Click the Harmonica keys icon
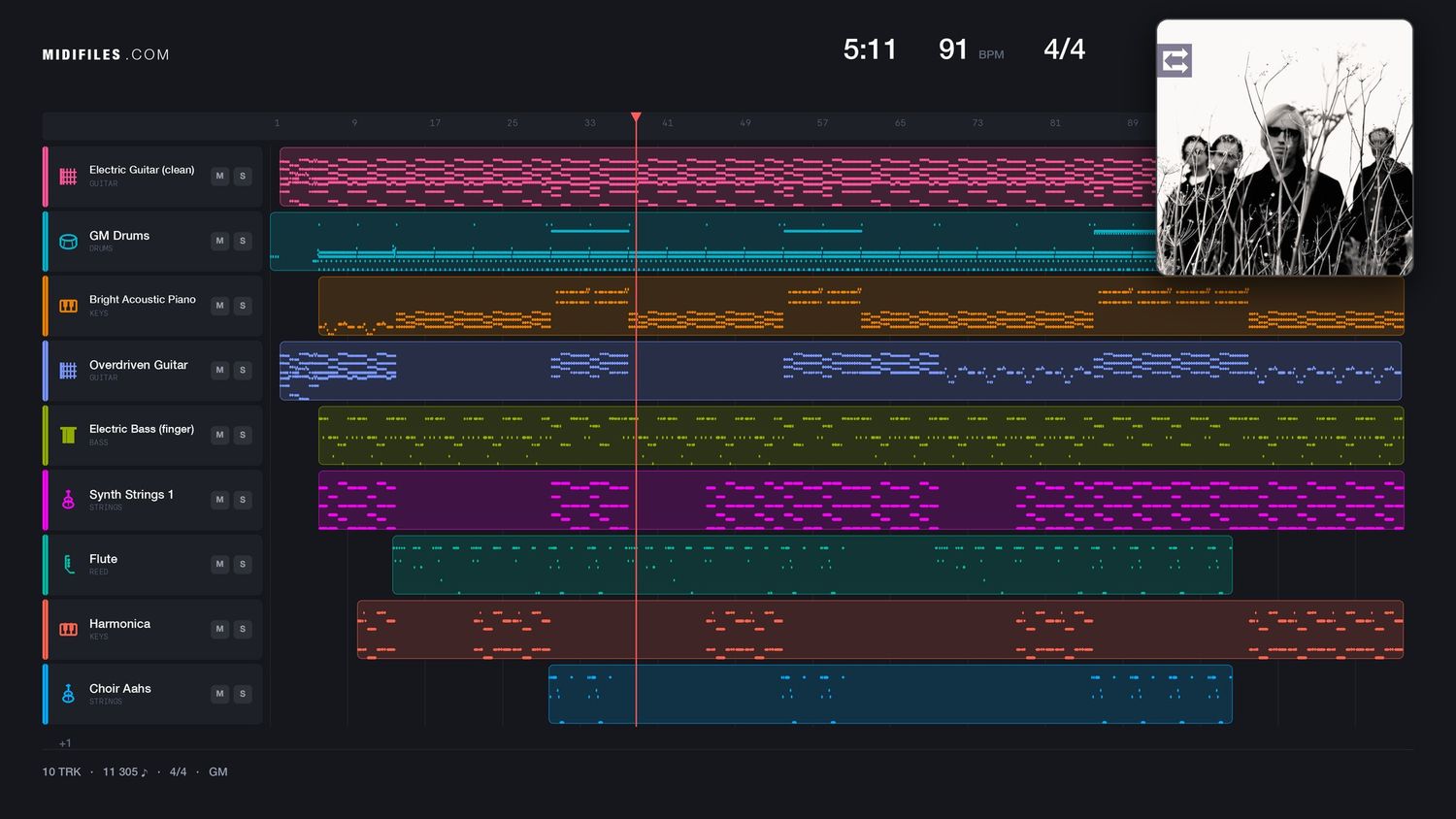Image resolution: width=1456 pixels, height=819 pixels. pyautogui.click(x=68, y=629)
